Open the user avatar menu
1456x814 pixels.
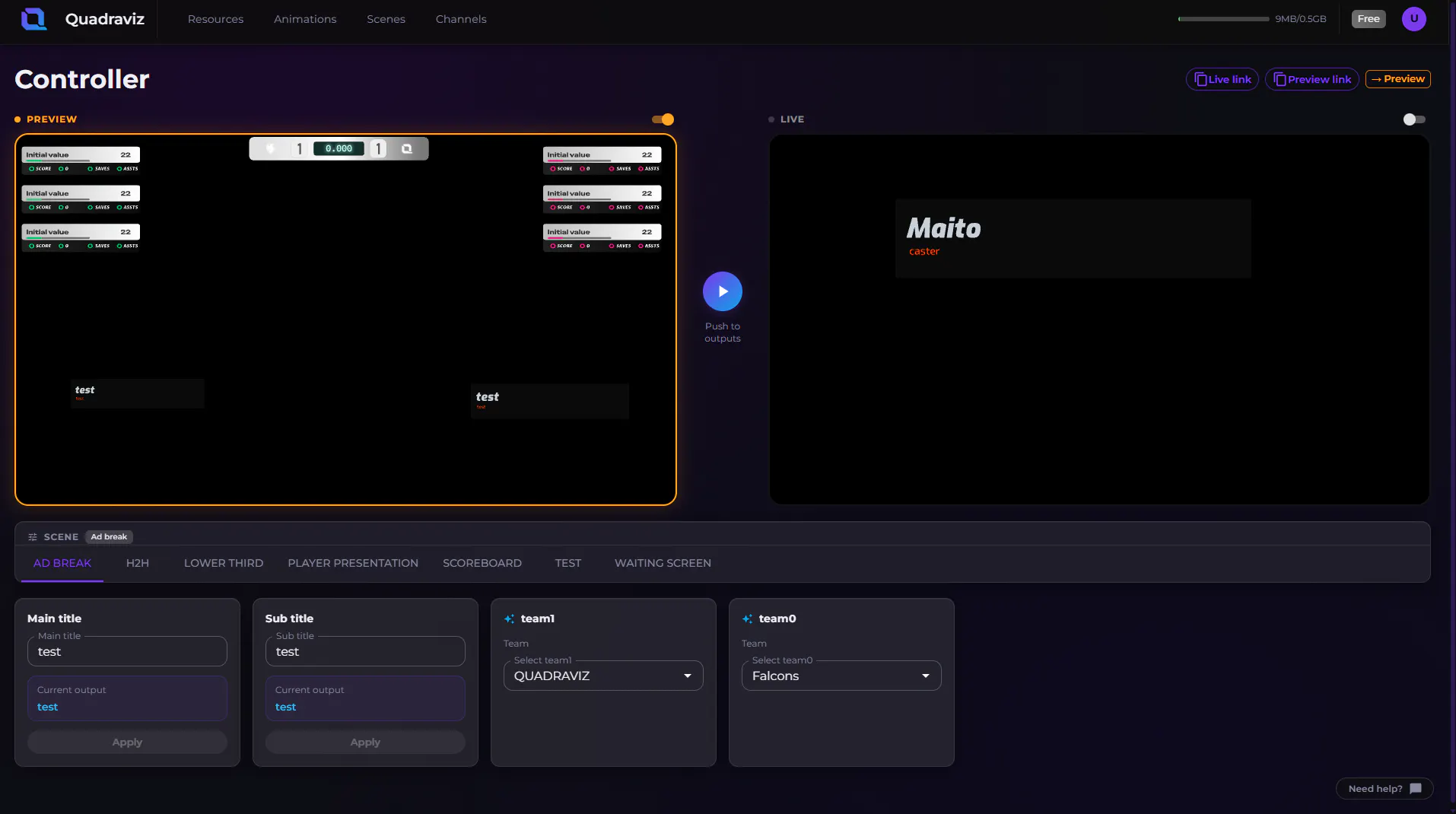(1413, 19)
